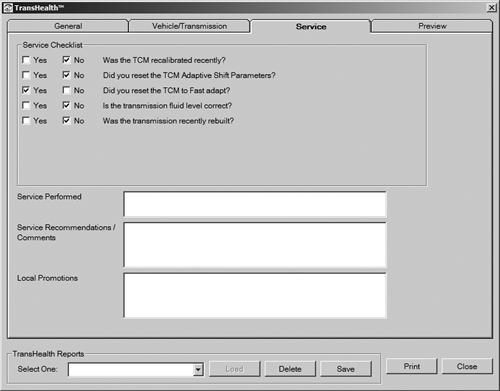500x391 pixels.
Task: Click 'Did you reset the TCM Adaptive Shift Parameters?'
Action: click(x=189, y=75)
